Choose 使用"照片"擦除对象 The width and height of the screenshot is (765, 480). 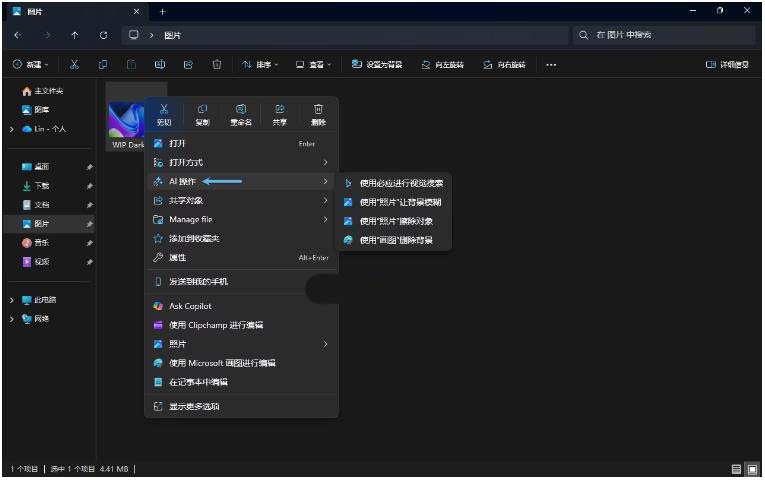pos(395,221)
